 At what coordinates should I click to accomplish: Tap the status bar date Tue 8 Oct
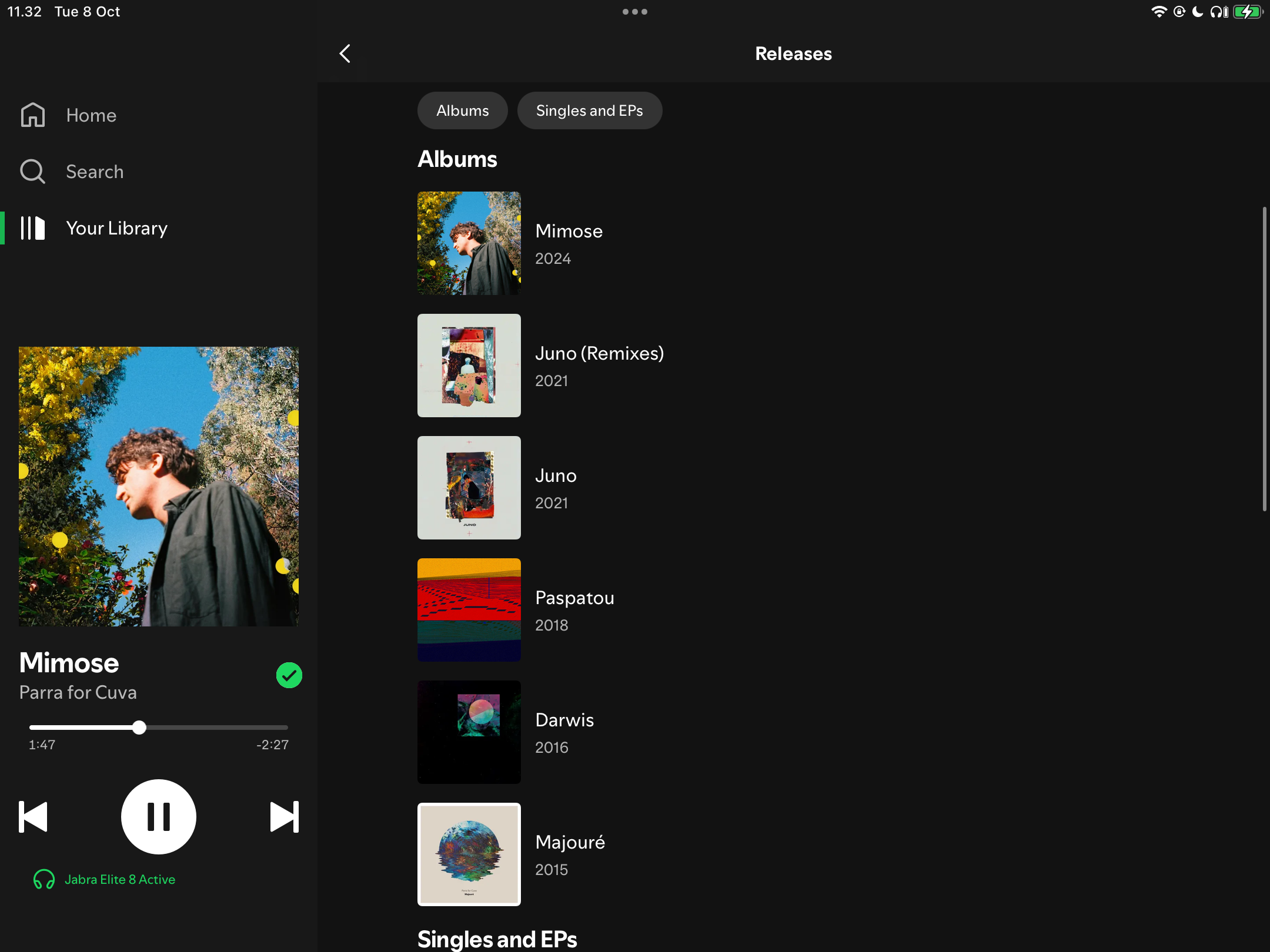tap(87, 12)
